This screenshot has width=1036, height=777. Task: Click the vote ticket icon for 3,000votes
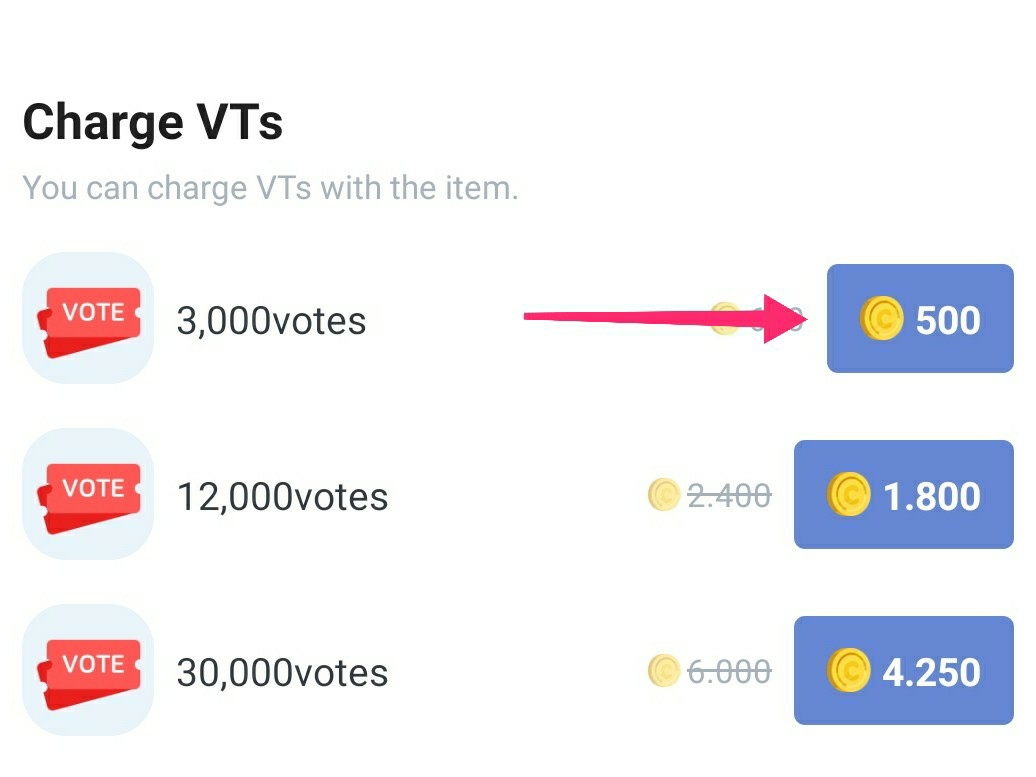[88, 318]
